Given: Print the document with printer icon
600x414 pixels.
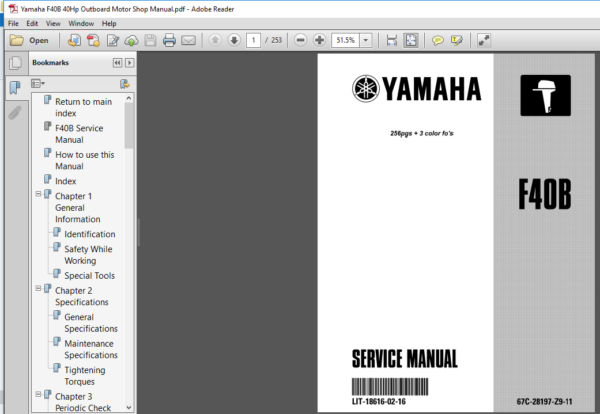Looking at the screenshot, I should pos(169,40).
